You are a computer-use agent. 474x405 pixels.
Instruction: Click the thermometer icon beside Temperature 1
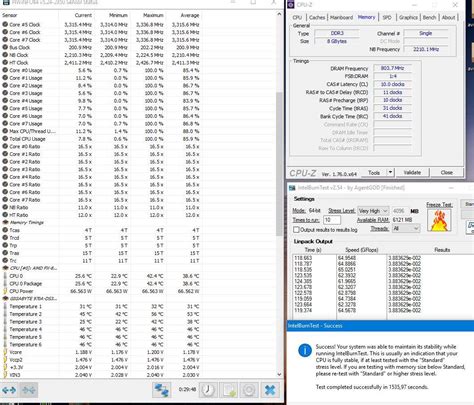coord(5,306)
